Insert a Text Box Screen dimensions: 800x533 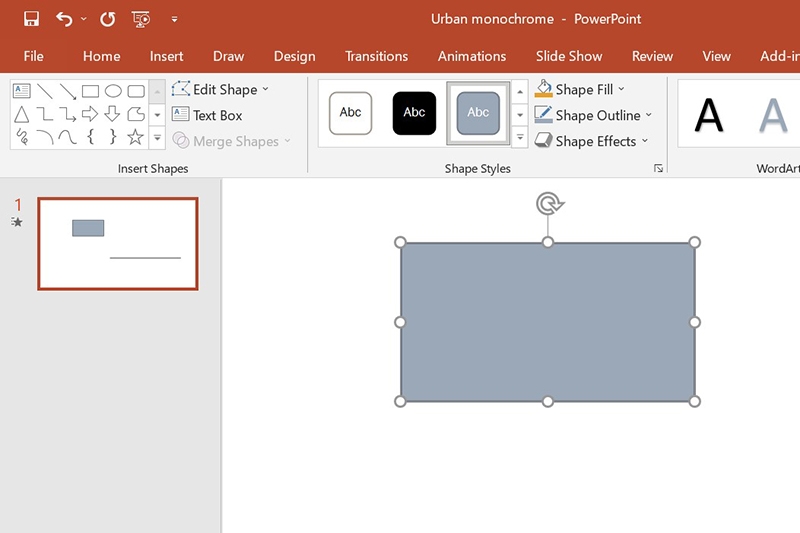point(207,115)
